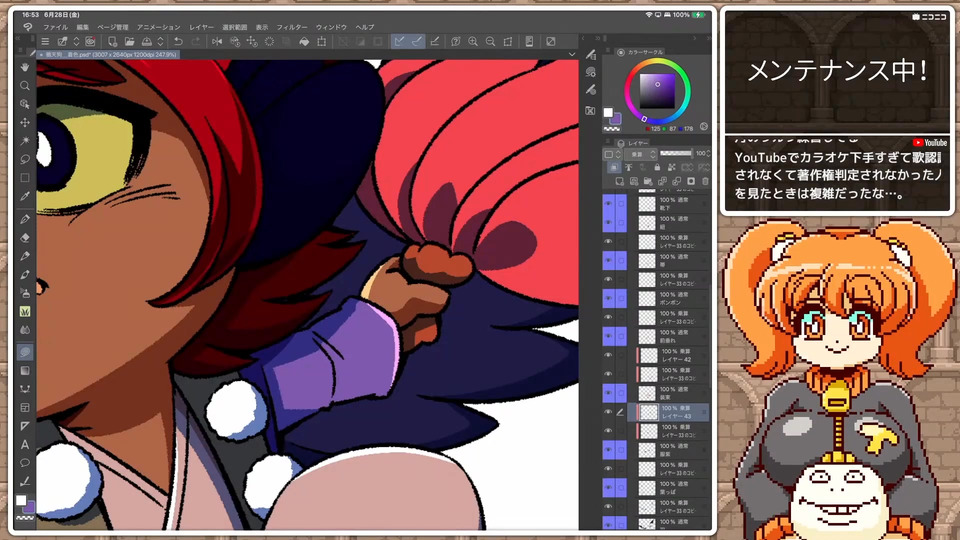Image resolution: width=960 pixels, height=540 pixels.
Task: Click the Undo arrow in command bar
Action: pyautogui.click(x=178, y=41)
